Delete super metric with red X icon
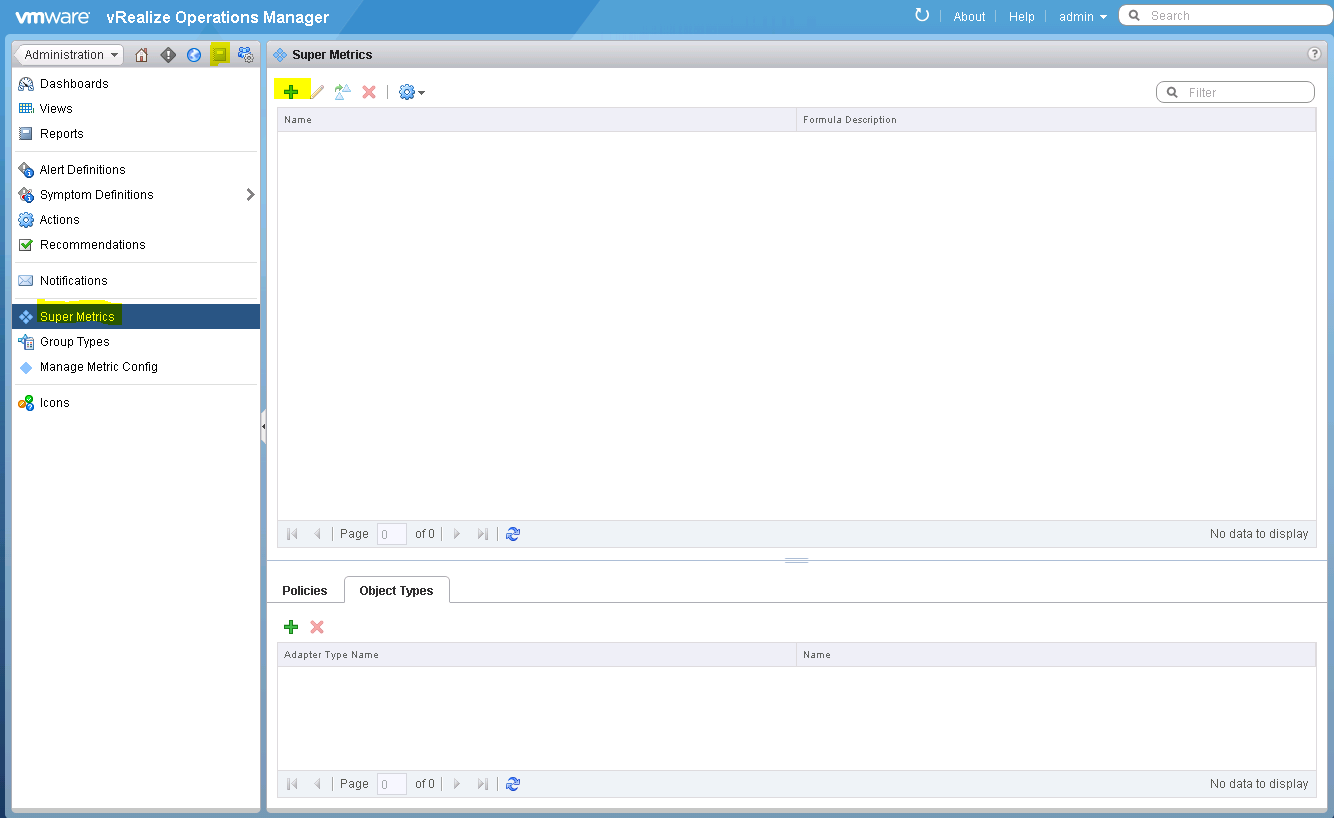 click(369, 92)
